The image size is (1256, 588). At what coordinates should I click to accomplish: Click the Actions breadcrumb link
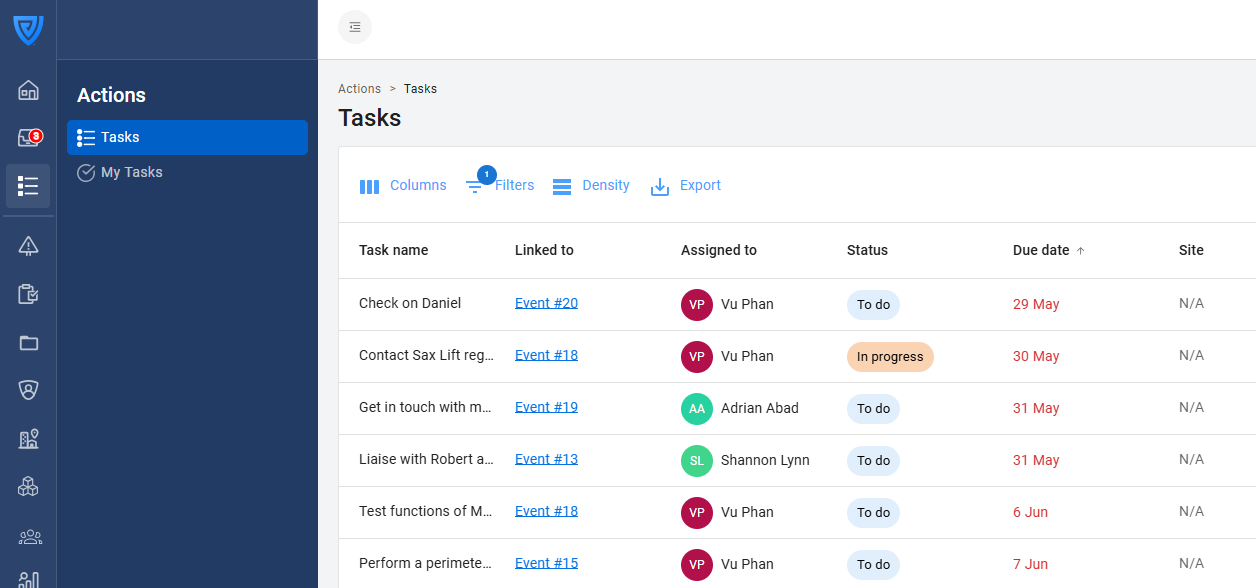click(x=359, y=89)
